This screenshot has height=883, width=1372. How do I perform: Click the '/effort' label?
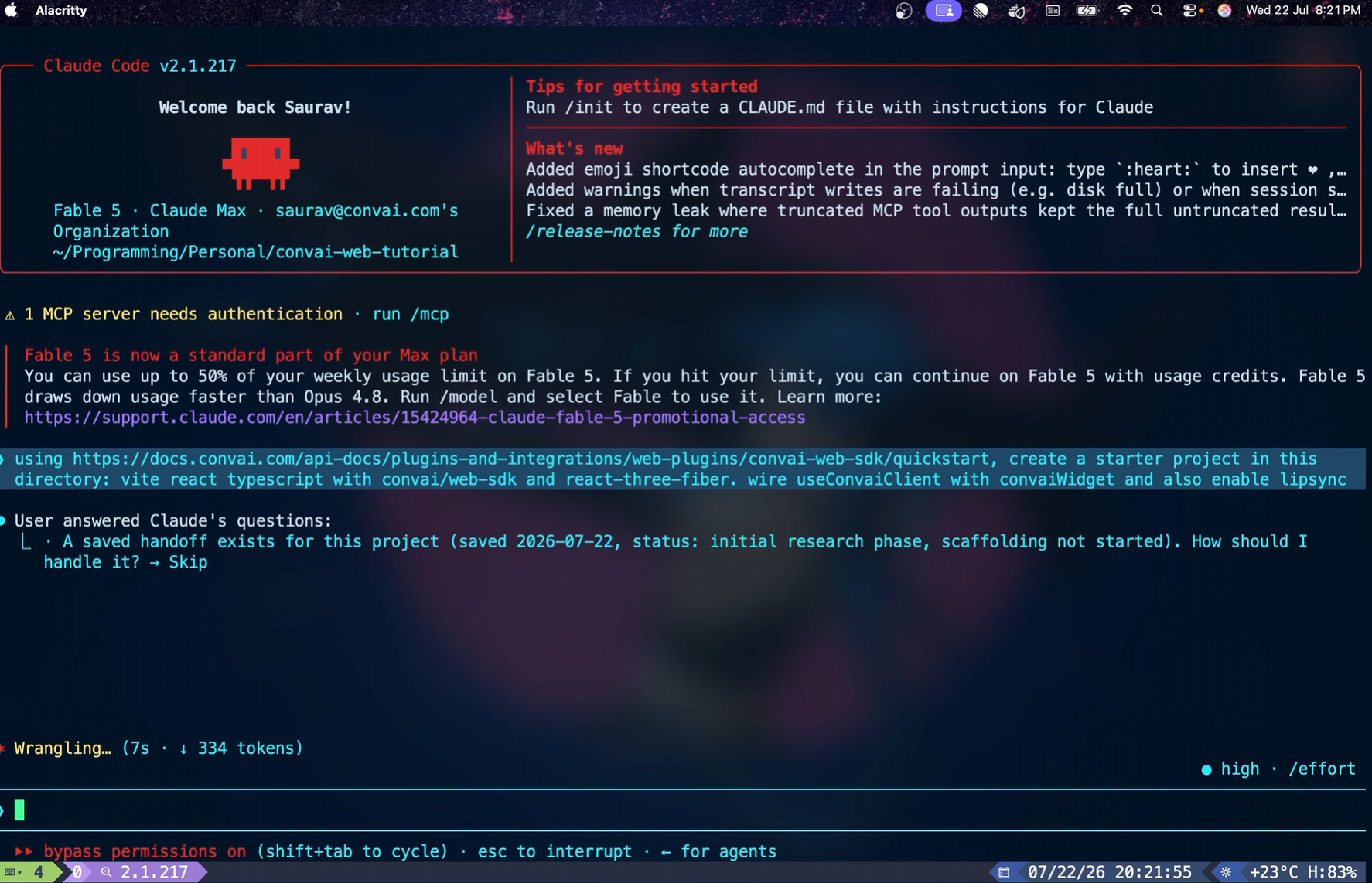[1322, 769]
